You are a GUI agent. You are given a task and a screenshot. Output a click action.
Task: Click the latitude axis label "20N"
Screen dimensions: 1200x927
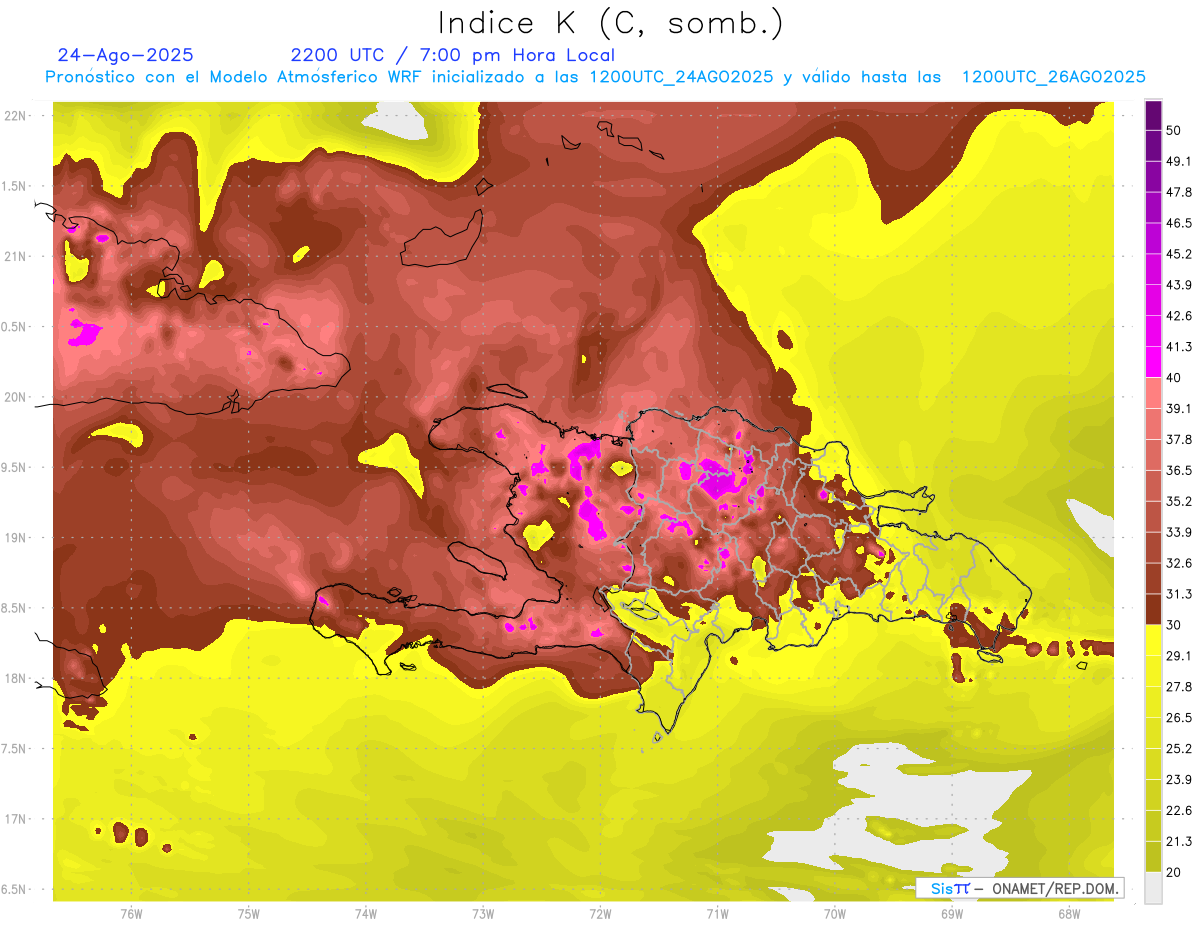coord(15,397)
